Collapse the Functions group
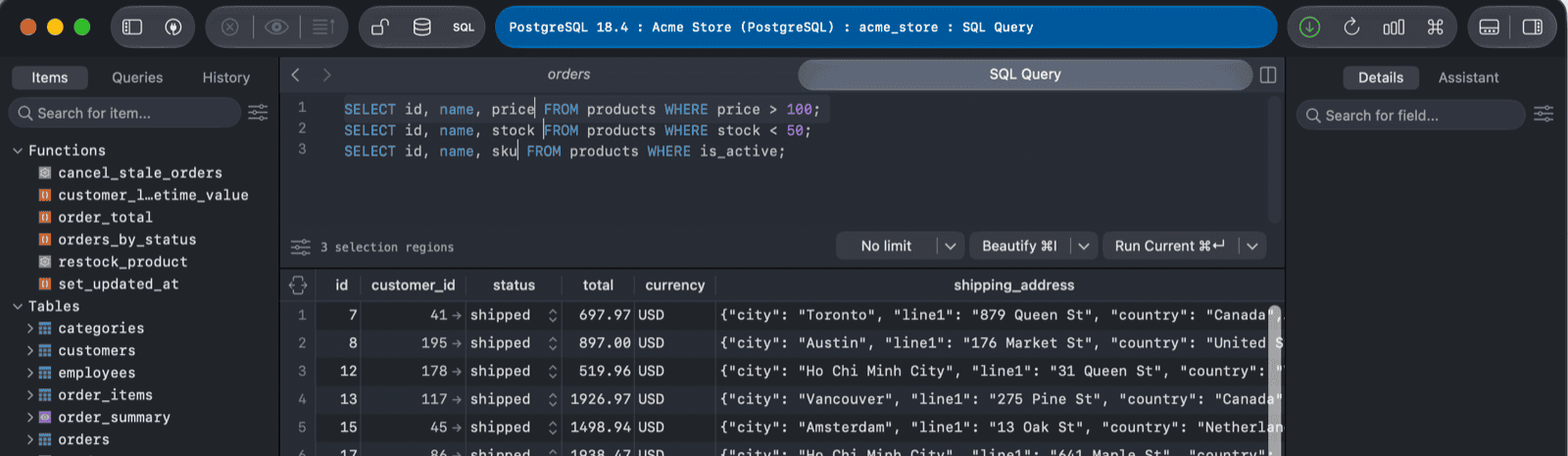This screenshot has width=1568, height=456. [18, 151]
